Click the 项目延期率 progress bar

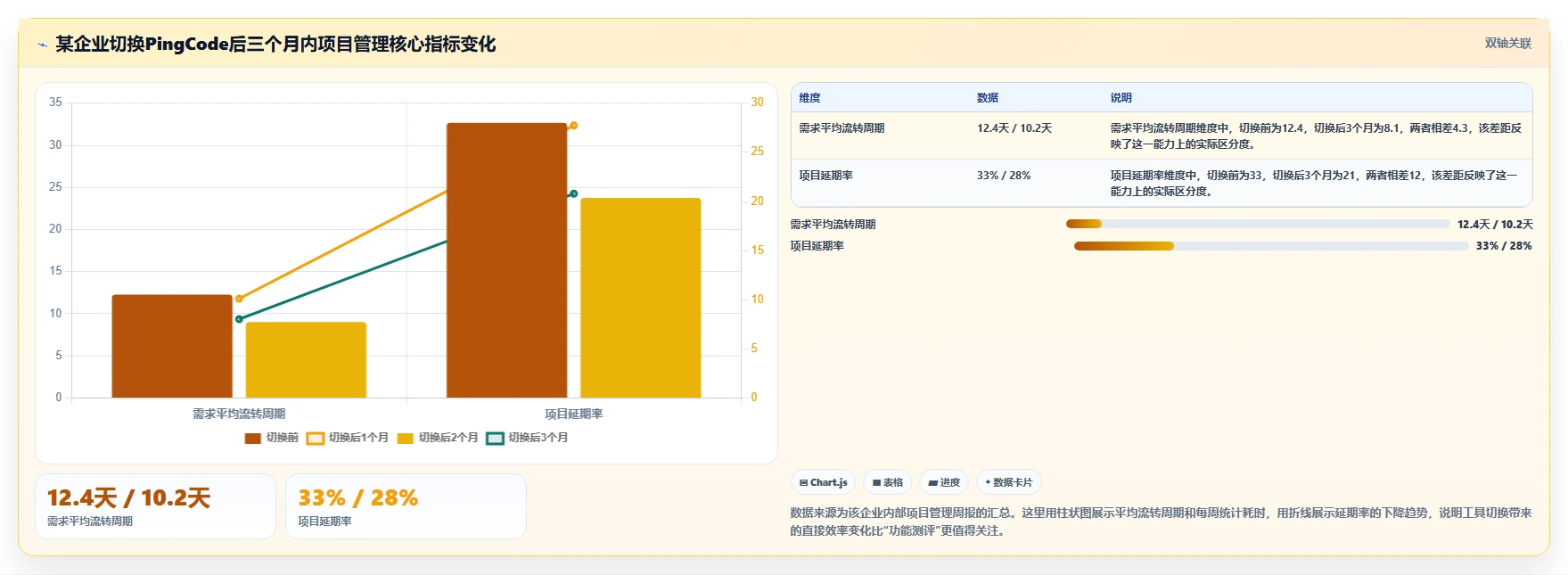pos(1271,246)
